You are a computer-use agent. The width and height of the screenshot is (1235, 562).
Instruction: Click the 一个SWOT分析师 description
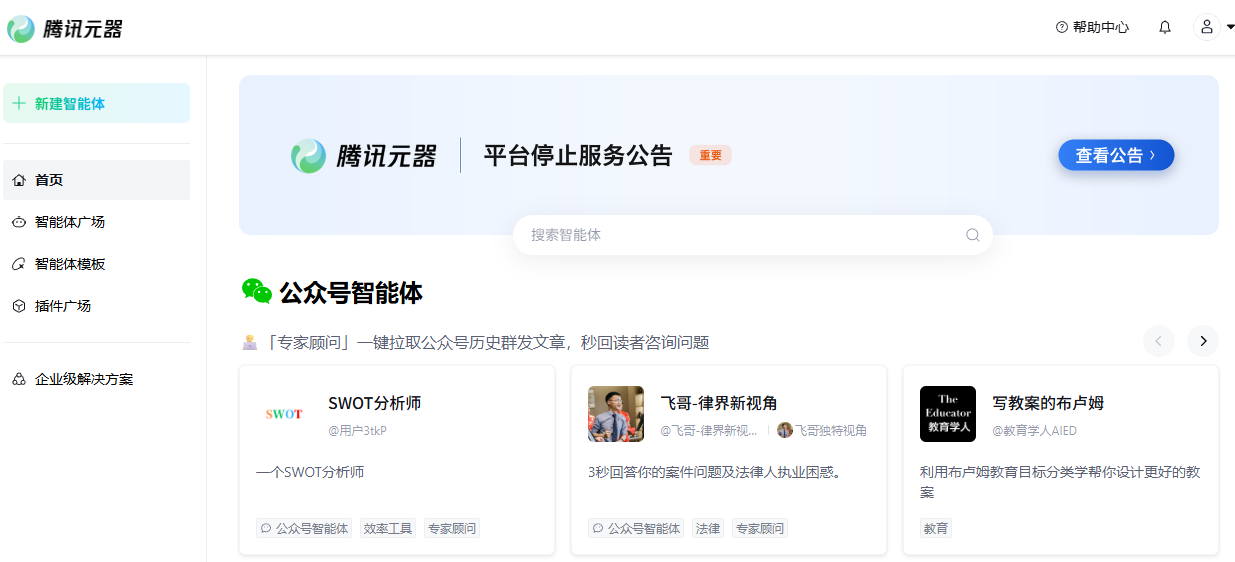click(310, 472)
